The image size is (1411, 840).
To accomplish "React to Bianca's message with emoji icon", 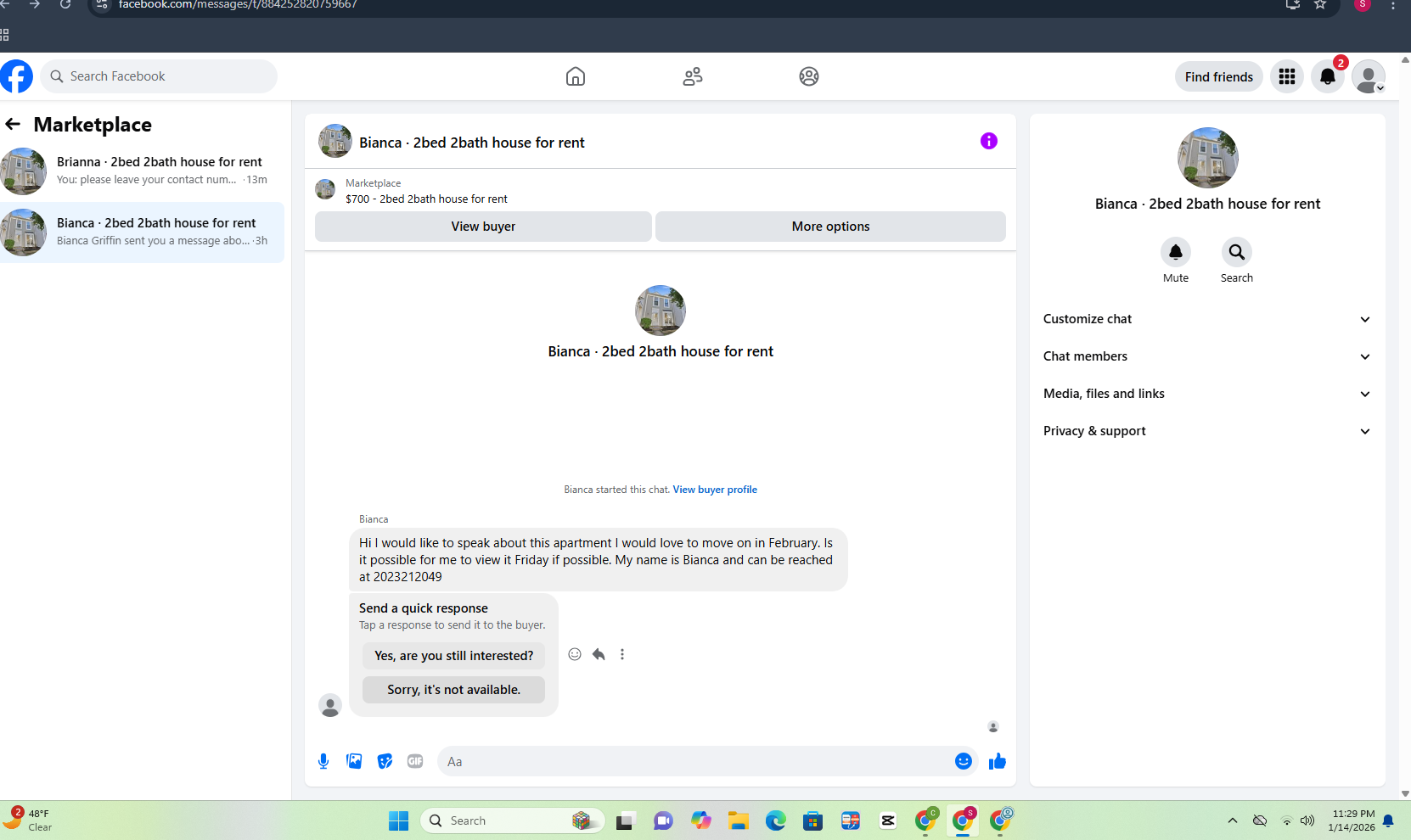I will click(x=575, y=654).
